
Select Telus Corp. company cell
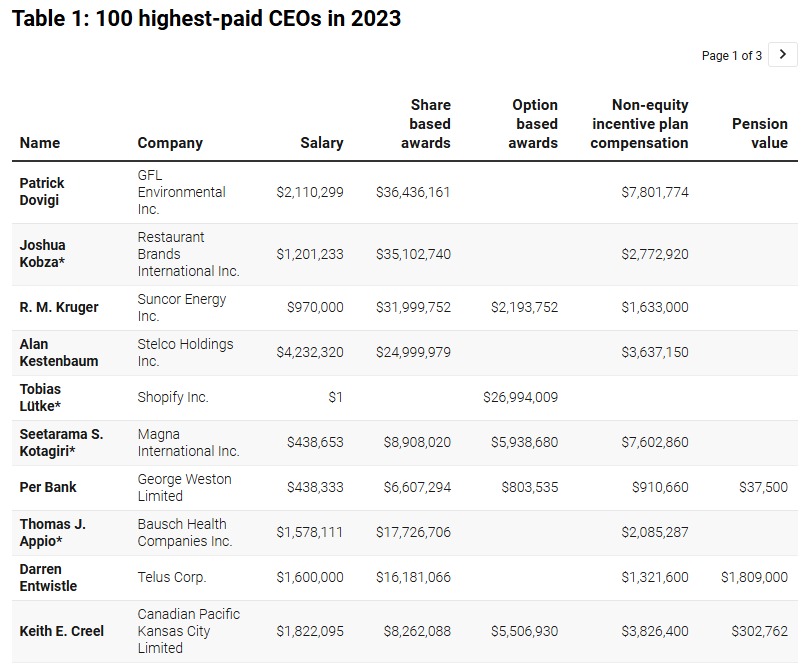coord(172,577)
